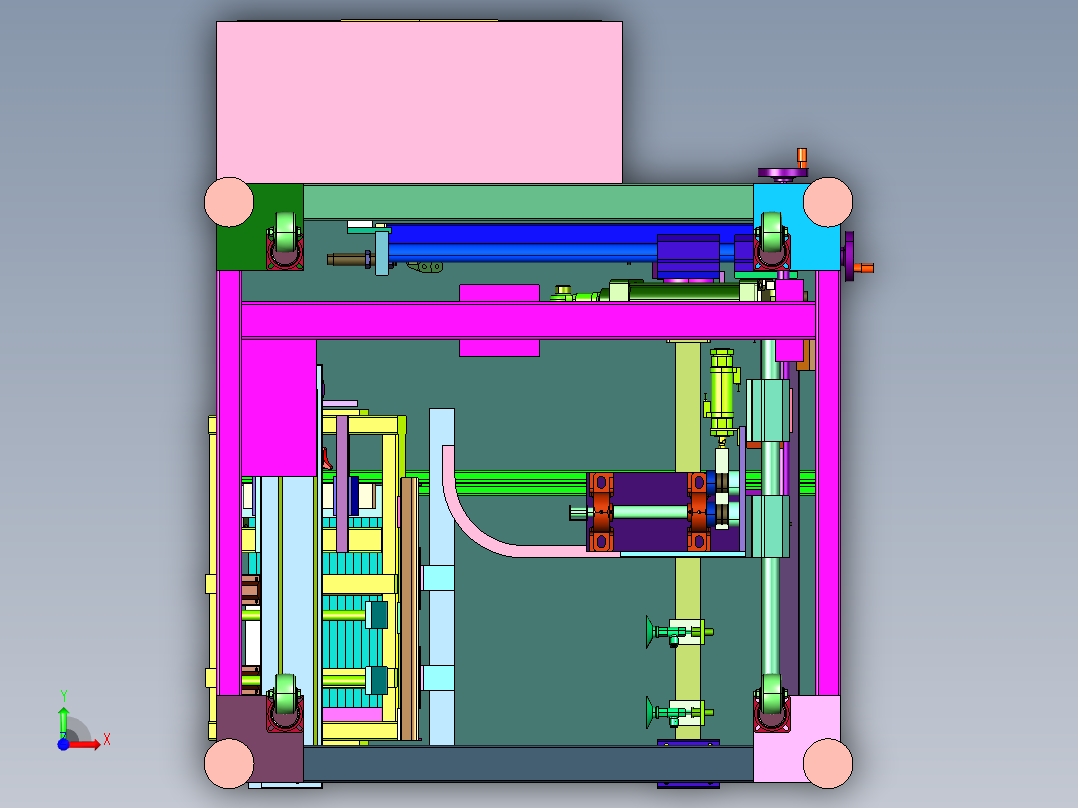Select the dark slate bottom frame beam
Viewport: 1078px width, 808px height.
click(528, 764)
